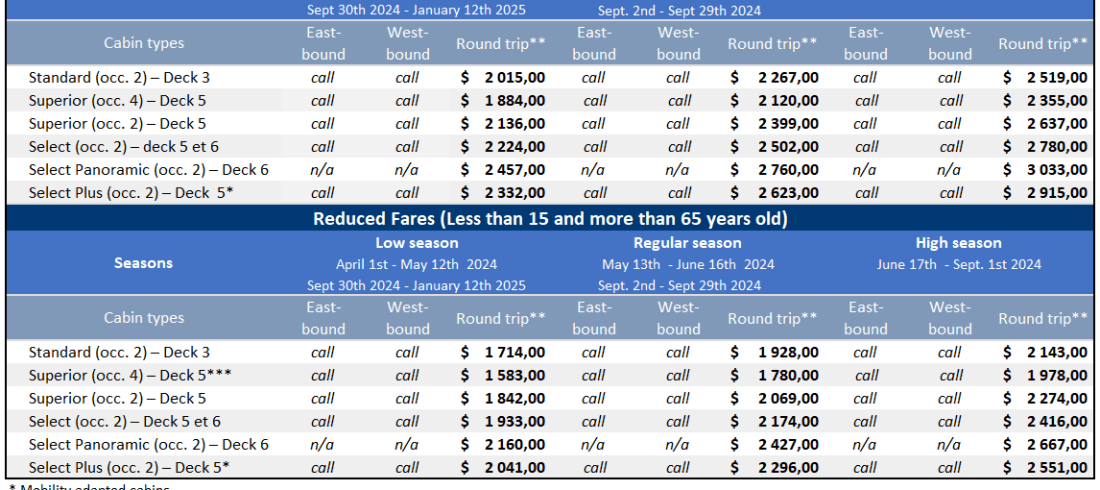
Task: Click the May 13th - June 16th 2024 dates
Action: click(687, 265)
